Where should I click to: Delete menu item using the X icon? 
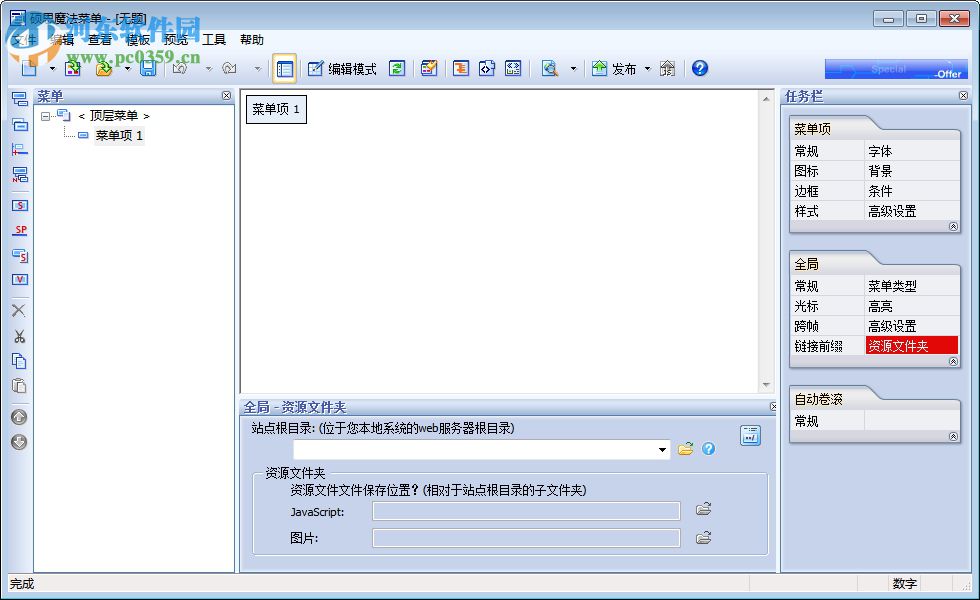coord(18,310)
